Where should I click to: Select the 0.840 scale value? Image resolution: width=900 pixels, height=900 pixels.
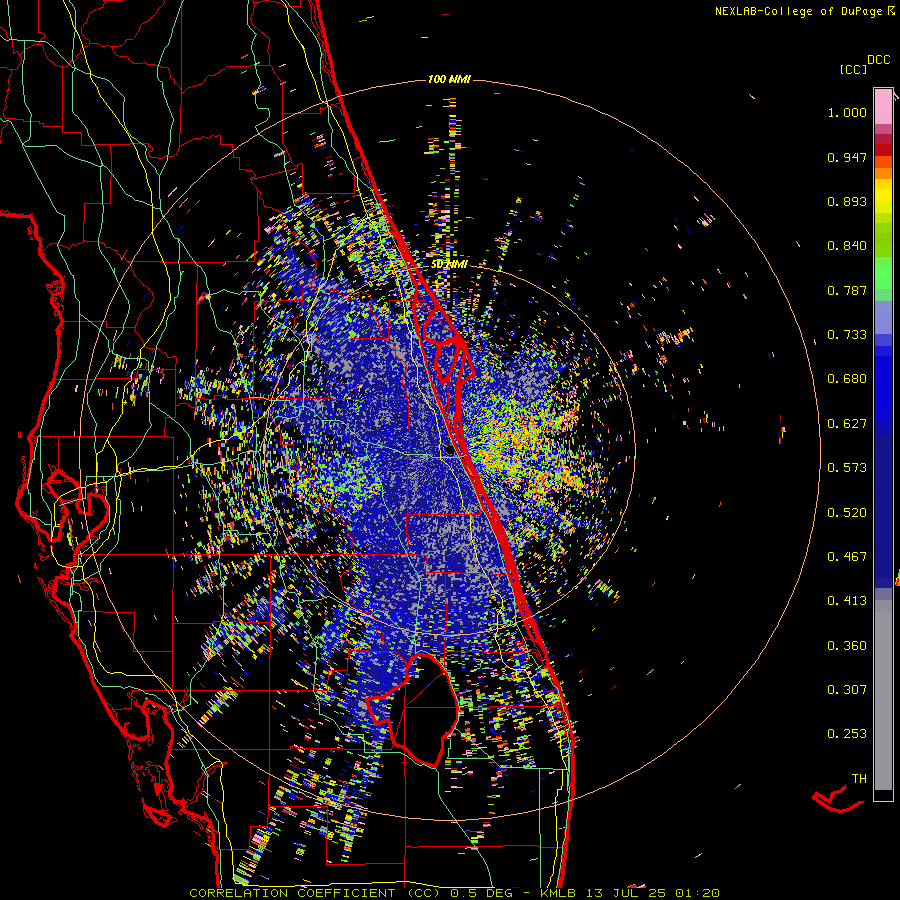(x=847, y=246)
